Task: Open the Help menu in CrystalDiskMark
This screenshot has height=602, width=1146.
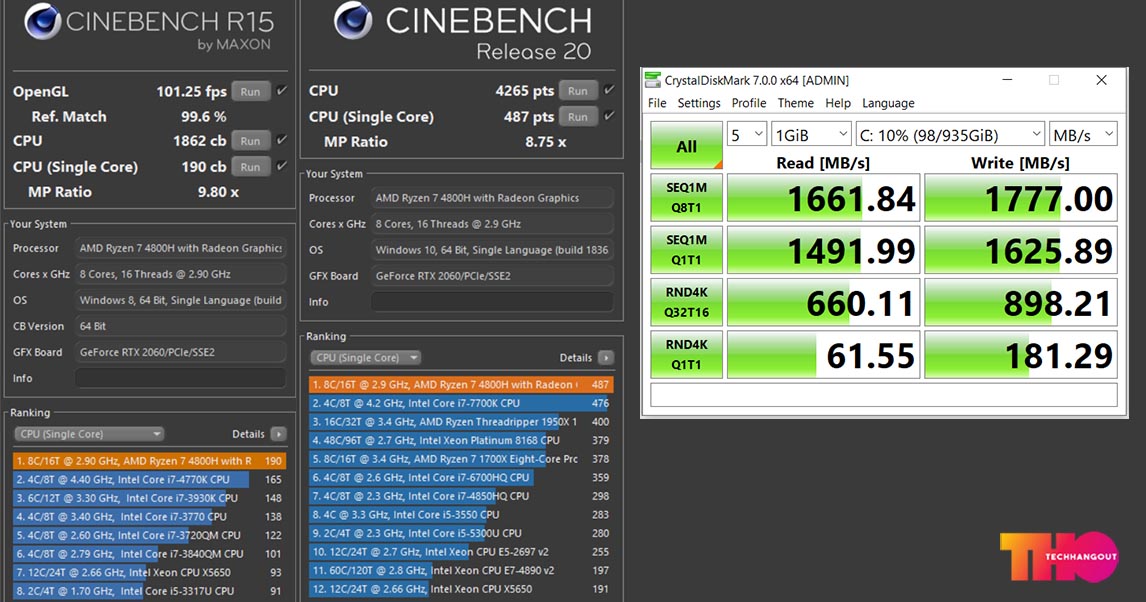Action: [838, 103]
